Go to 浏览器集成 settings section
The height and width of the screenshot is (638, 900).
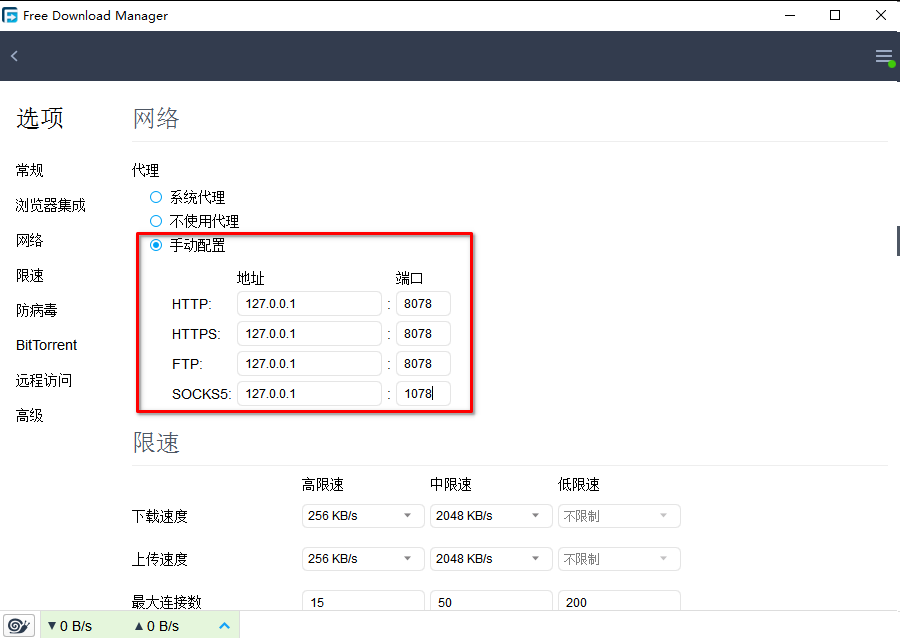click(x=50, y=205)
